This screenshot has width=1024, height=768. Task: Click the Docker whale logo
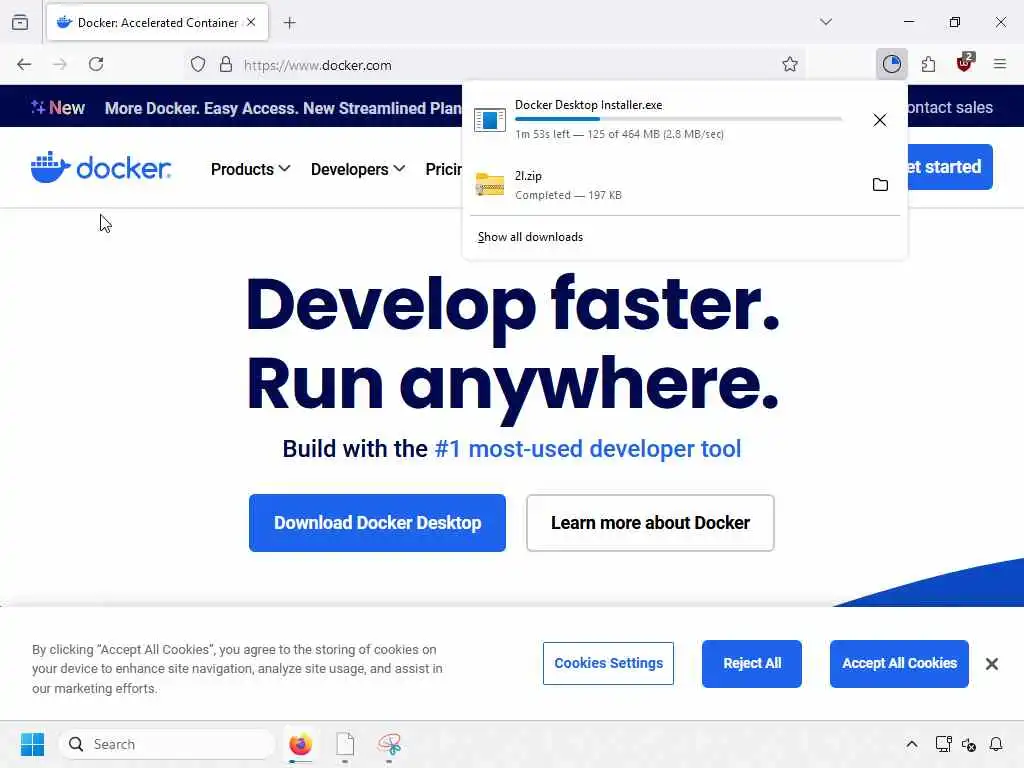pos(101,167)
